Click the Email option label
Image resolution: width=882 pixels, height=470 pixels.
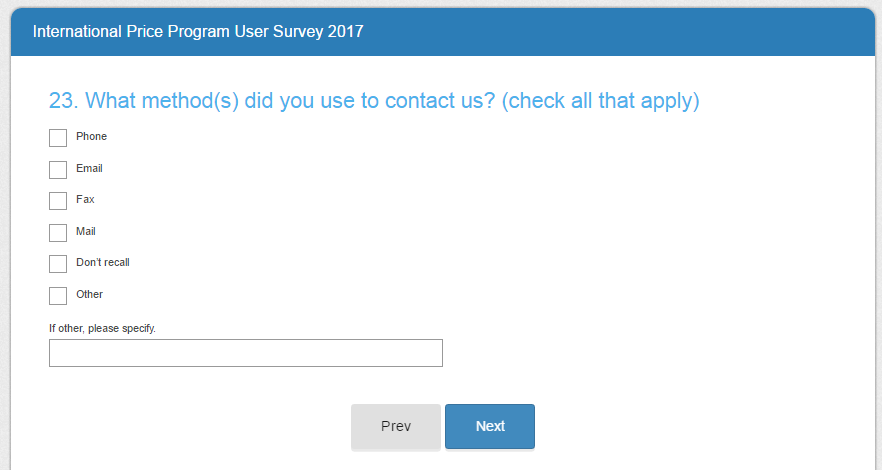coord(89,169)
